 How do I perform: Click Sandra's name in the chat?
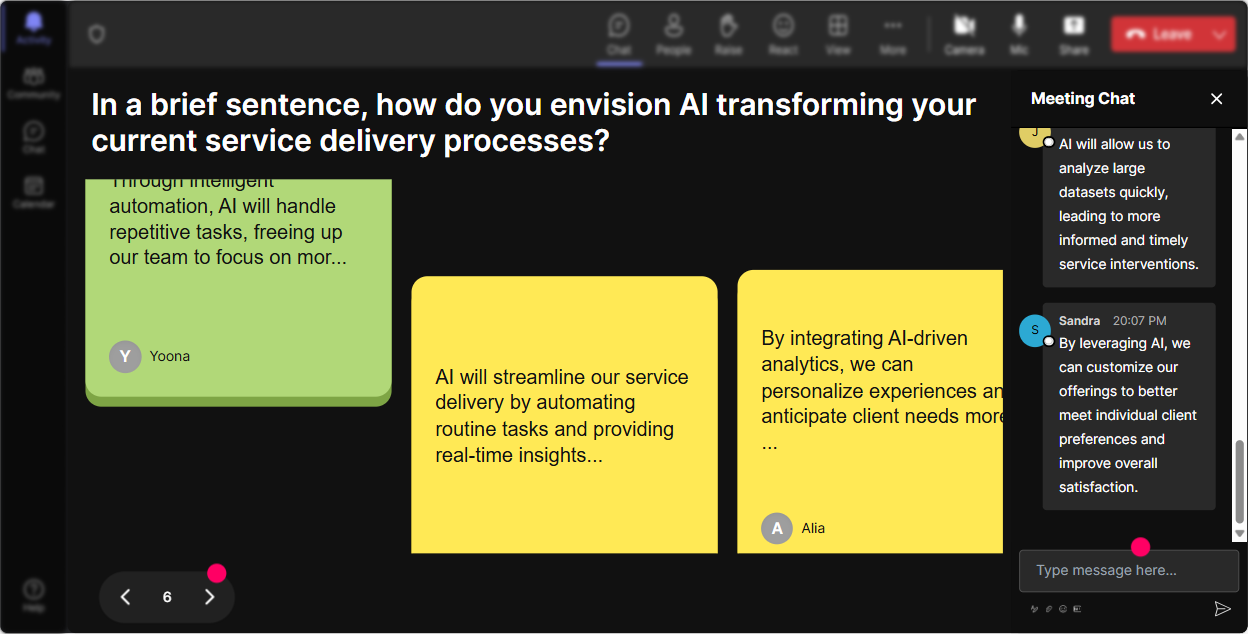click(x=1079, y=321)
